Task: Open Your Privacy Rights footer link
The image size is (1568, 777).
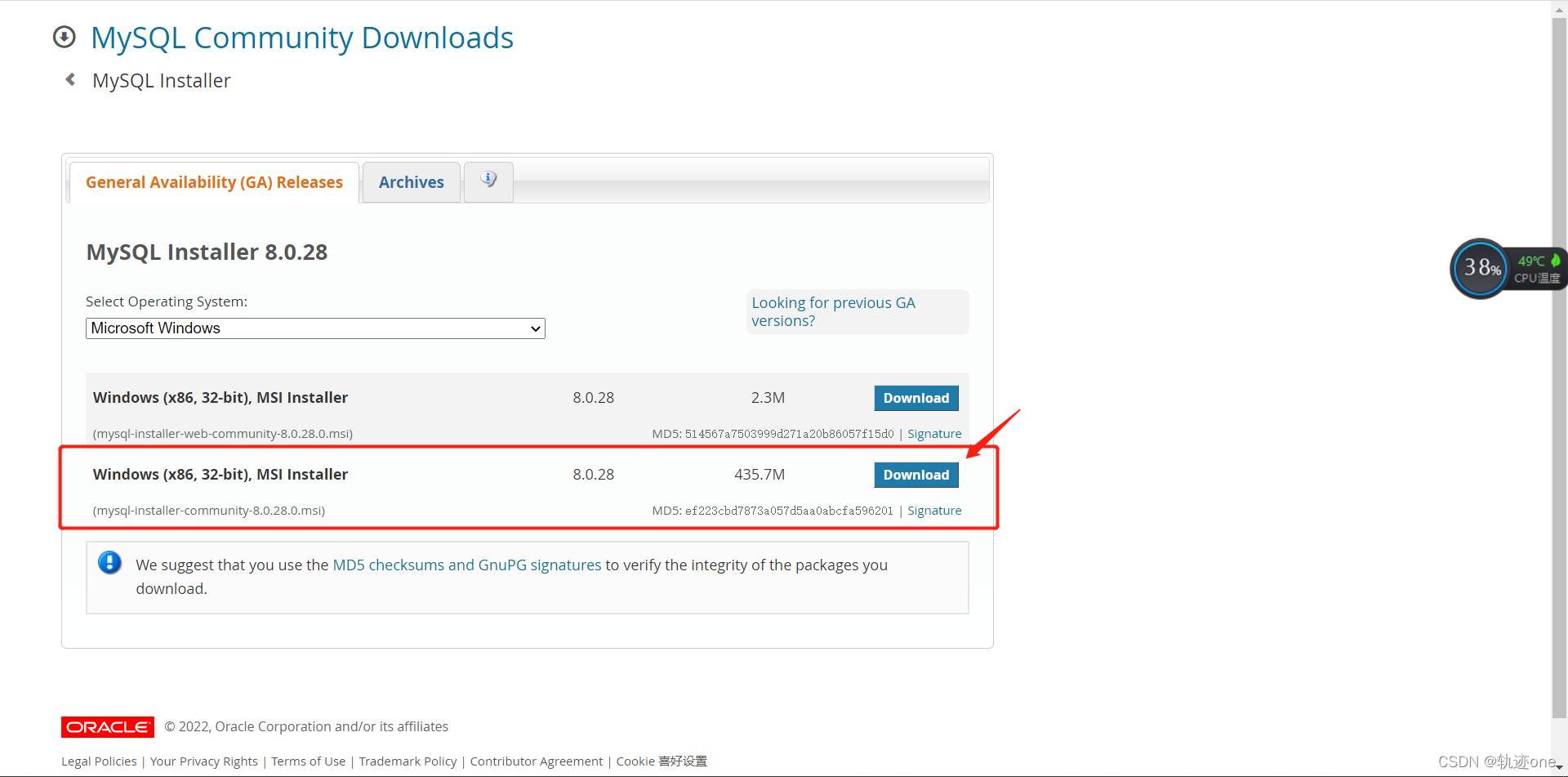Action: point(204,761)
